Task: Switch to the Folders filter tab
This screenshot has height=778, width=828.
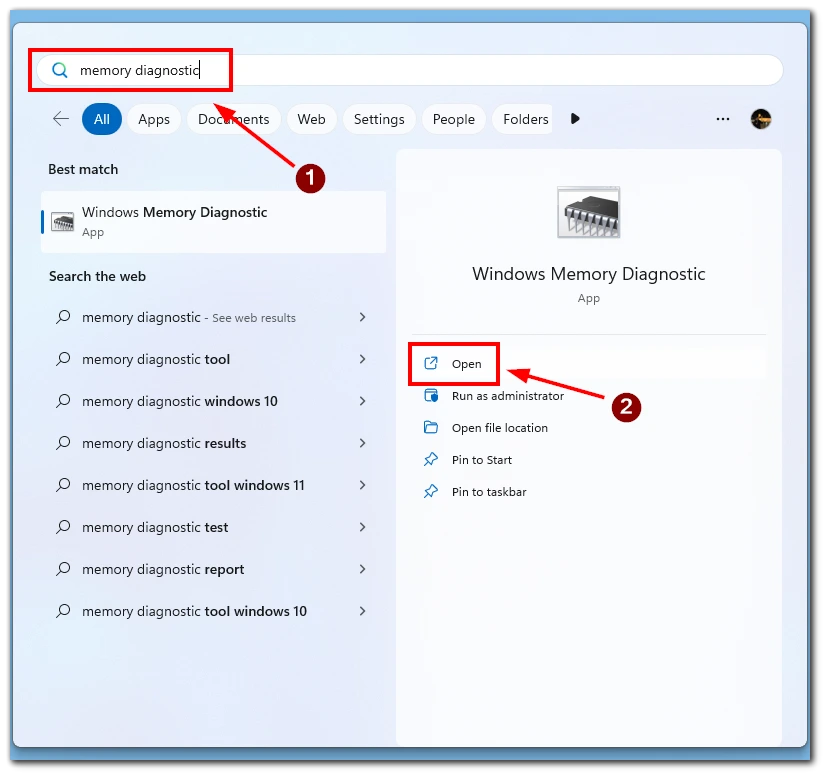Action: click(x=523, y=119)
